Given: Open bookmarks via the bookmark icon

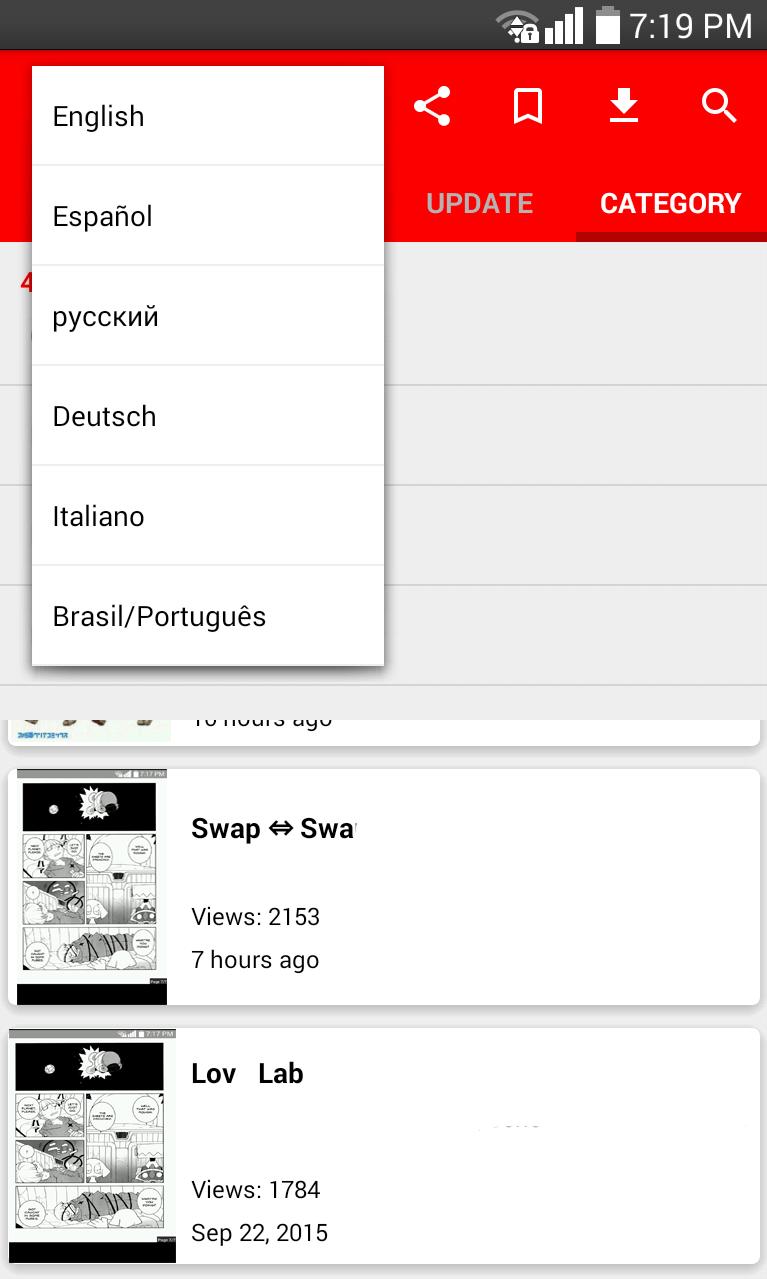Looking at the screenshot, I should (528, 106).
